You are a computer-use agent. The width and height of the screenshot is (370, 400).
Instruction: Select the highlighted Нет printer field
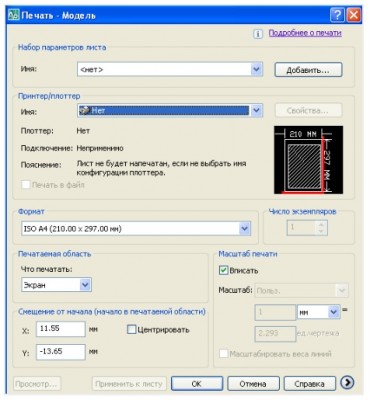tap(164, 111)
